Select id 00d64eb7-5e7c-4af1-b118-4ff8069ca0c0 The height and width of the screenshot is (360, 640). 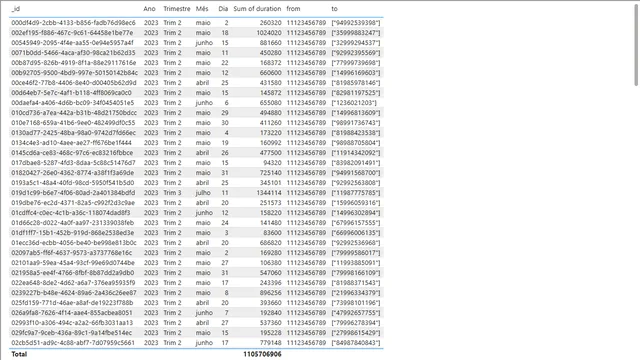pyautogui.click(x=71, y=93)
